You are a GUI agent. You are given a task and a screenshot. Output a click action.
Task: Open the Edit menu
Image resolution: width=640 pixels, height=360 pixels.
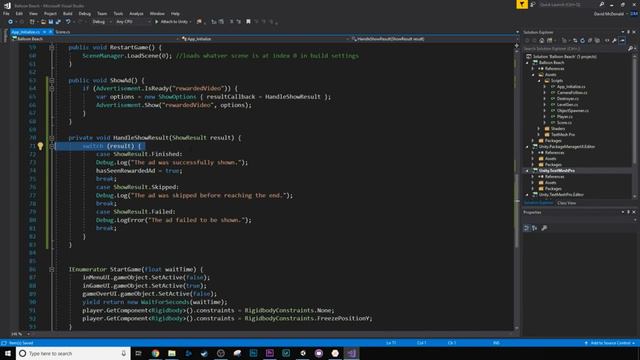(19, 13)
